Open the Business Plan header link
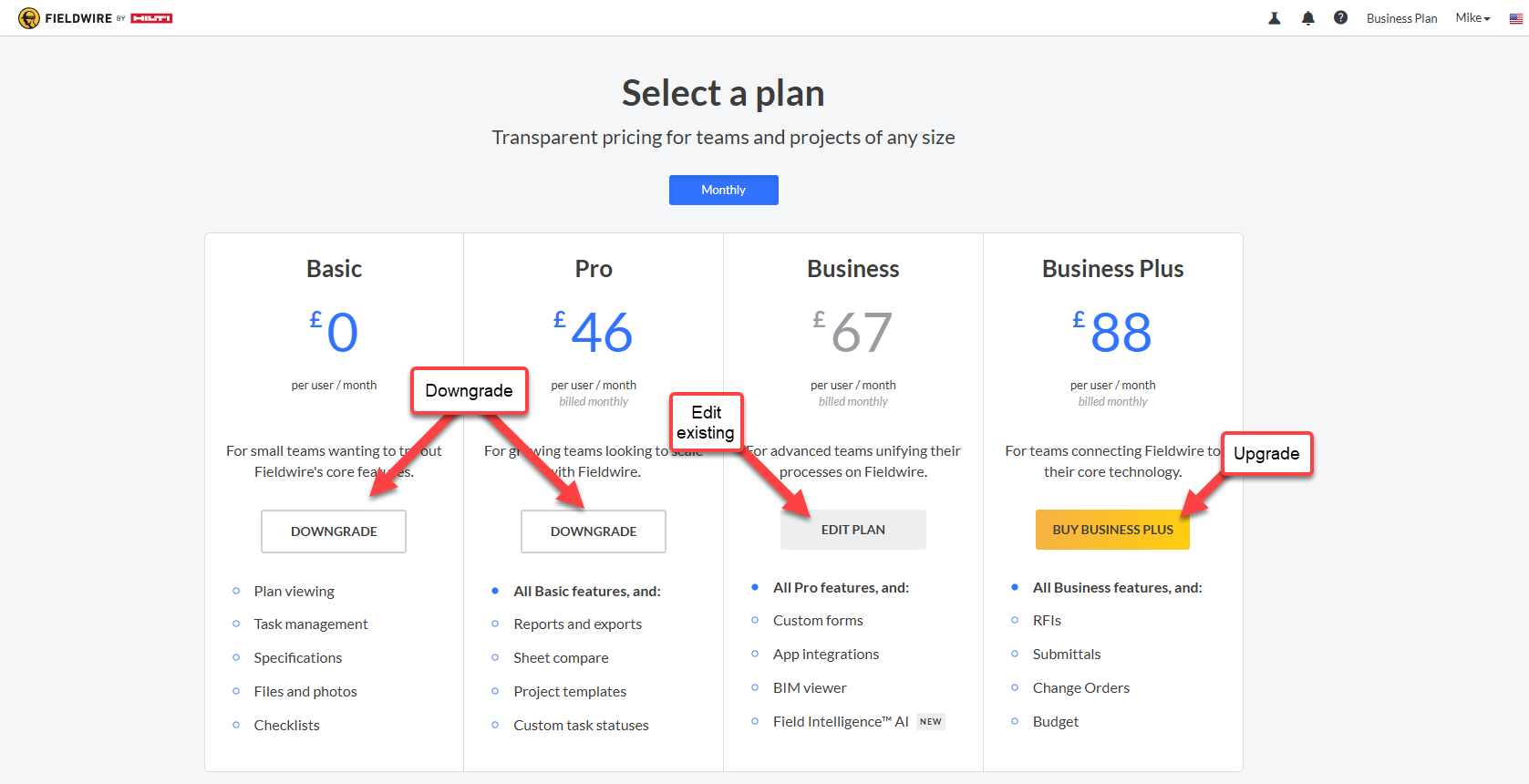1529x784 pixels. [1401, 18]
